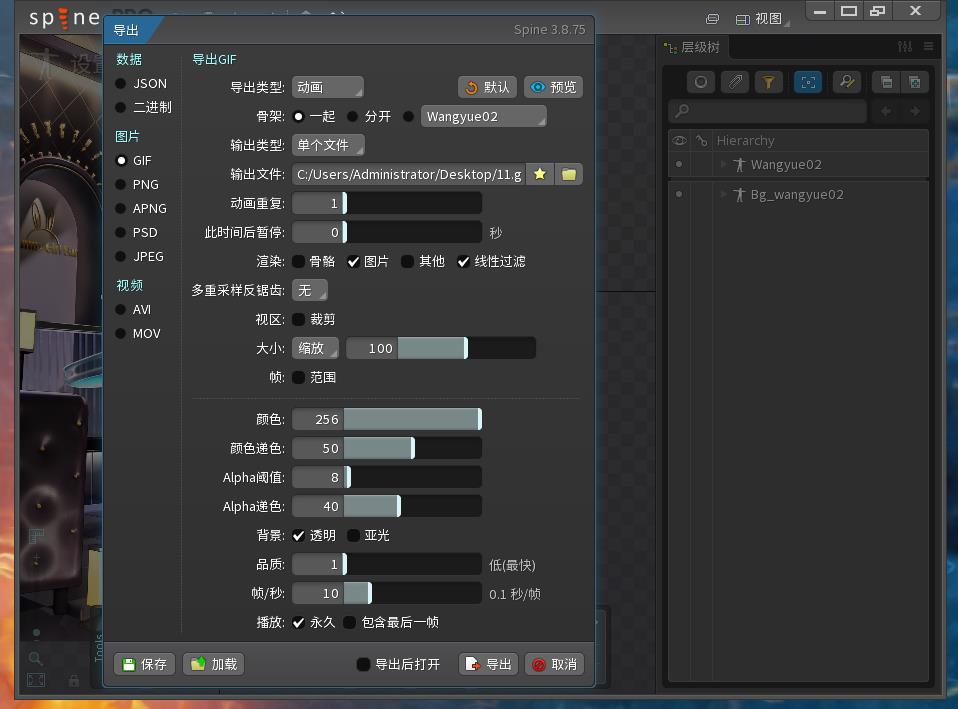
Task: Enable the 导出后打开 checkbox
Action: pyautogui.click(x=364, y=664)
